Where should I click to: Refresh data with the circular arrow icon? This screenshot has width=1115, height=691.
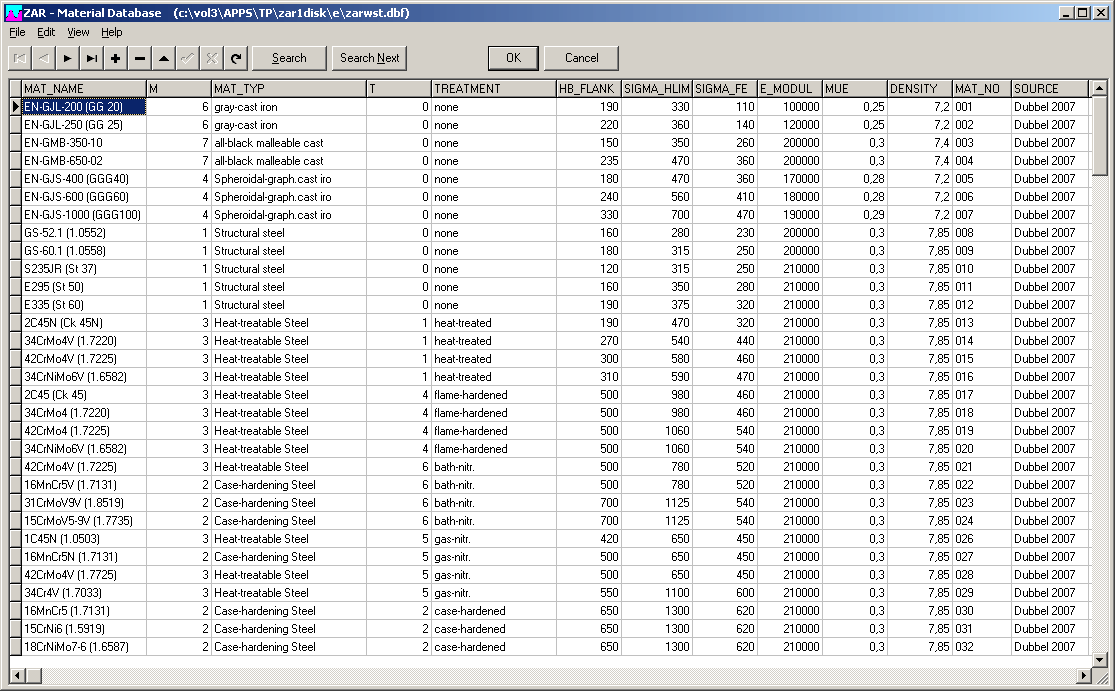(236, 58)
